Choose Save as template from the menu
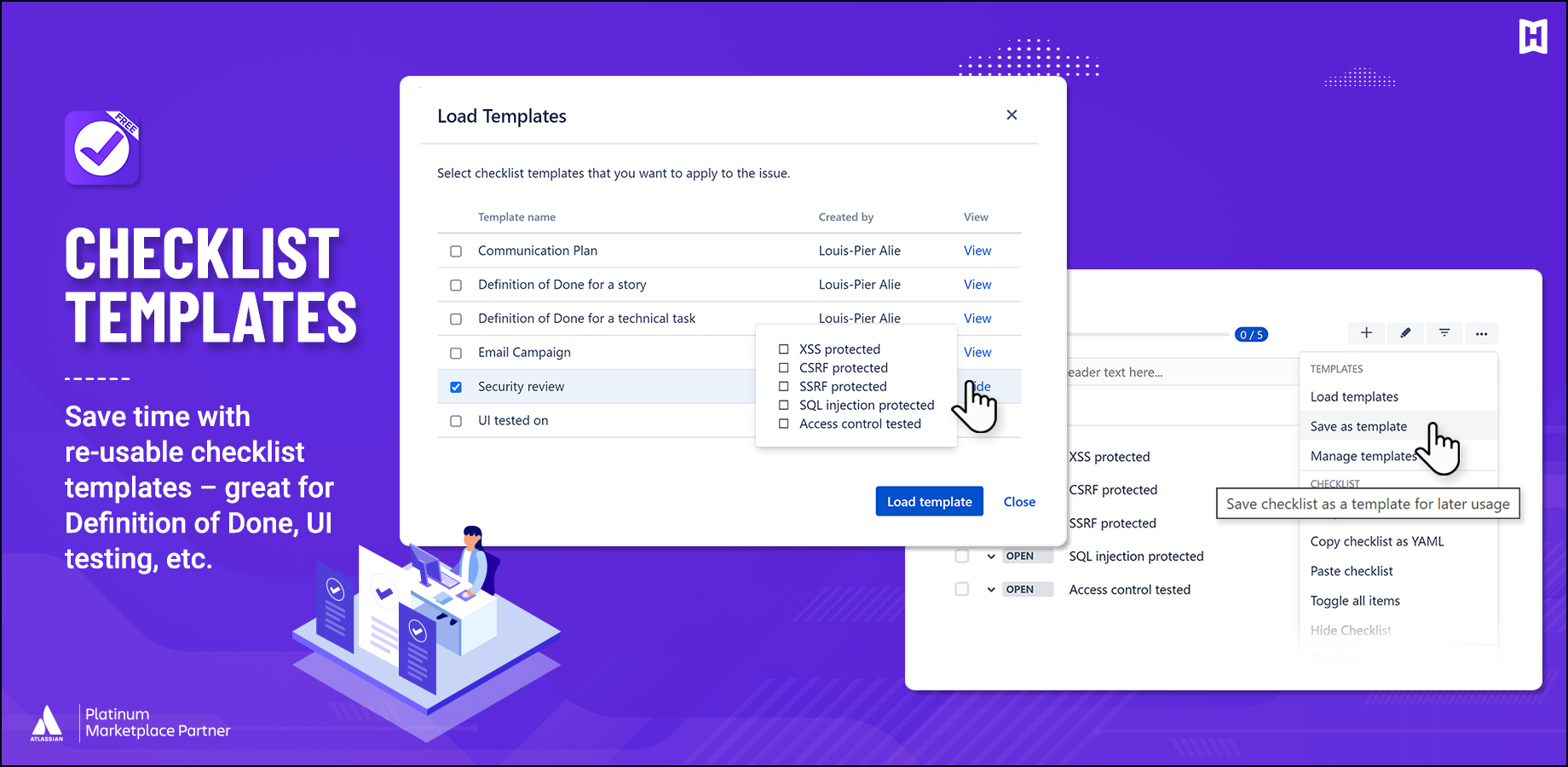This screenshot has width=1568, height=767. [x=1358, y=426]
